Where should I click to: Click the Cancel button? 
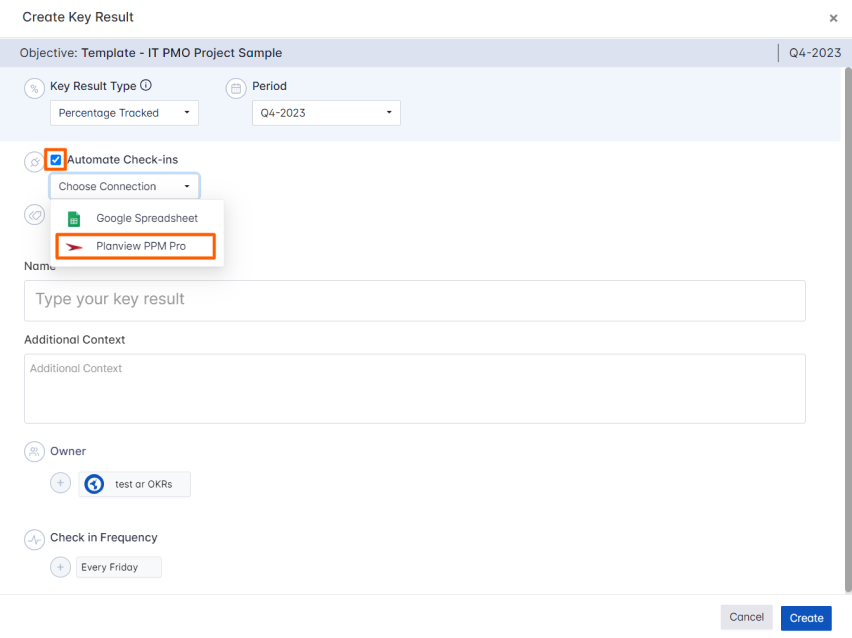coord(746,617)
